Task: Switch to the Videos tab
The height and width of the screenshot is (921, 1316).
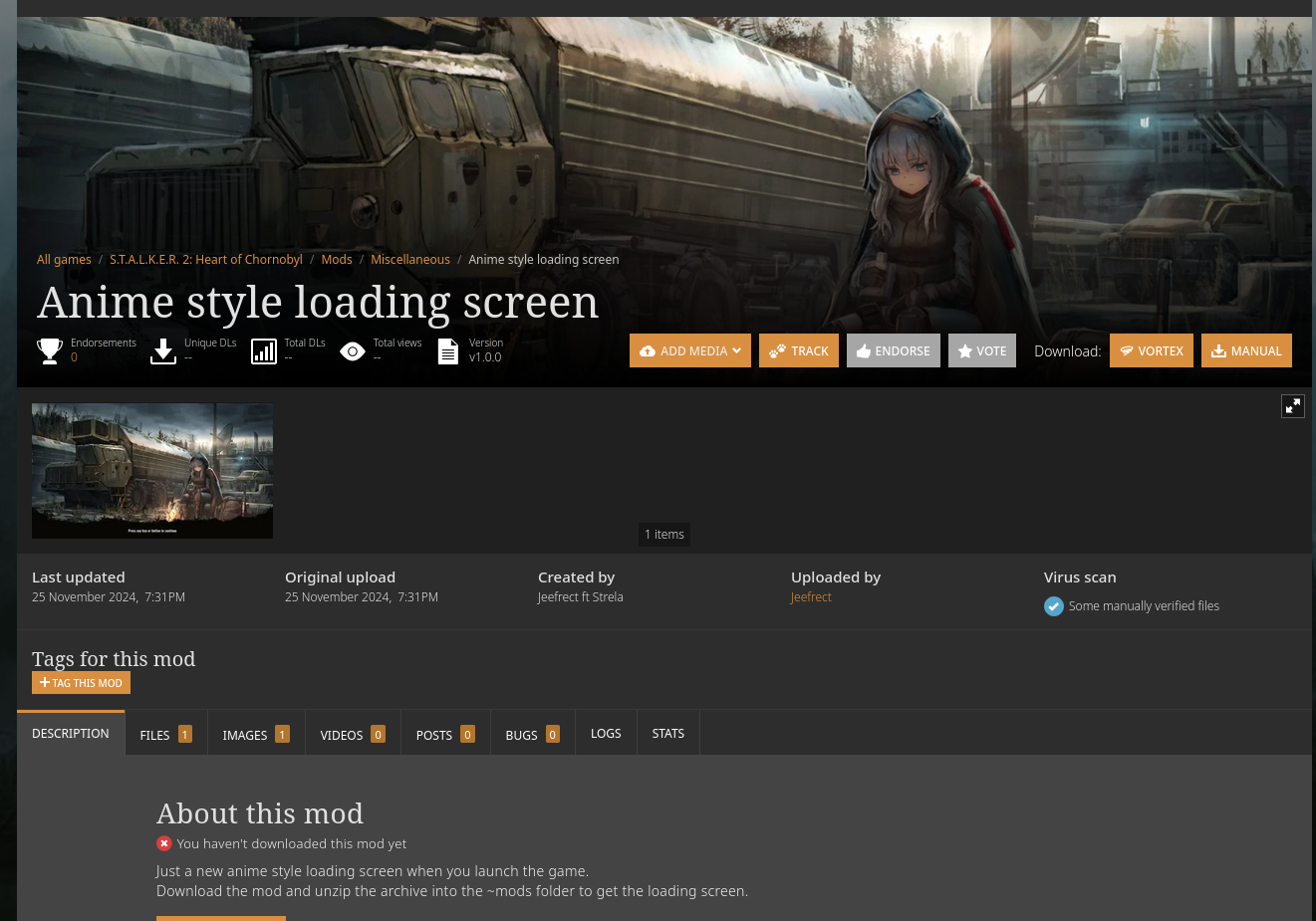Action: (x=353, y=734)
